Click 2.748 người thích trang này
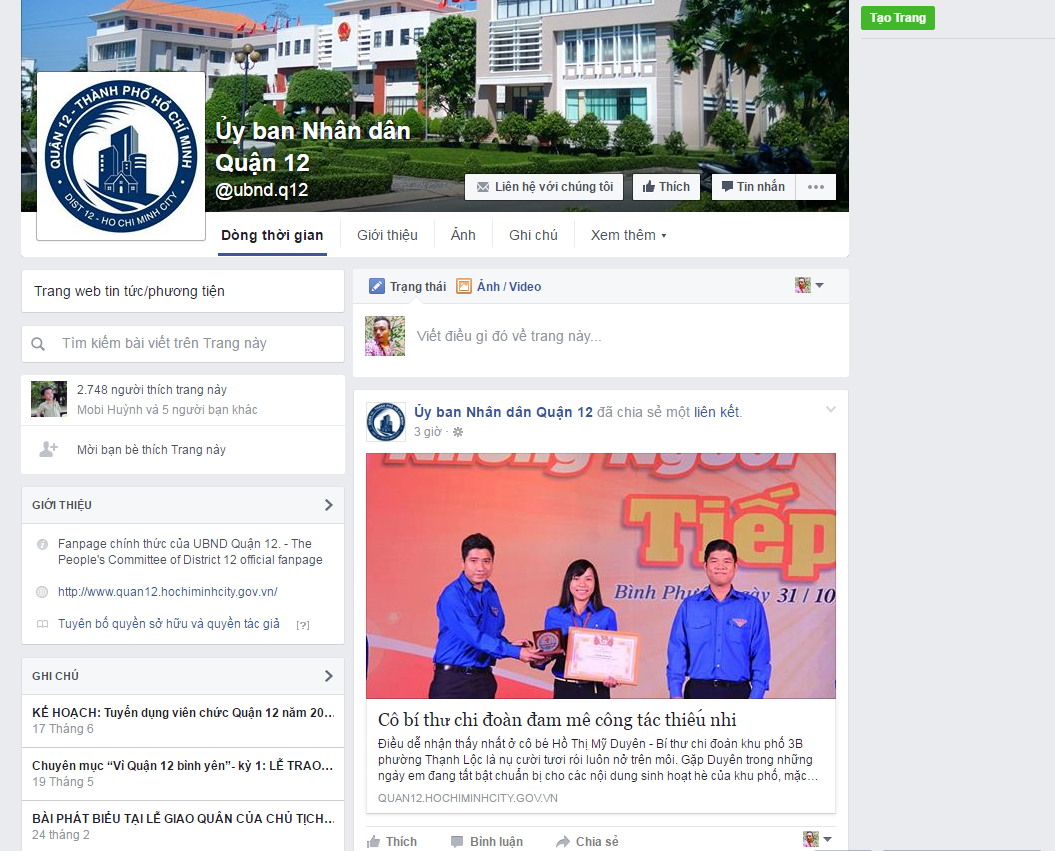 tap(151, 390)
